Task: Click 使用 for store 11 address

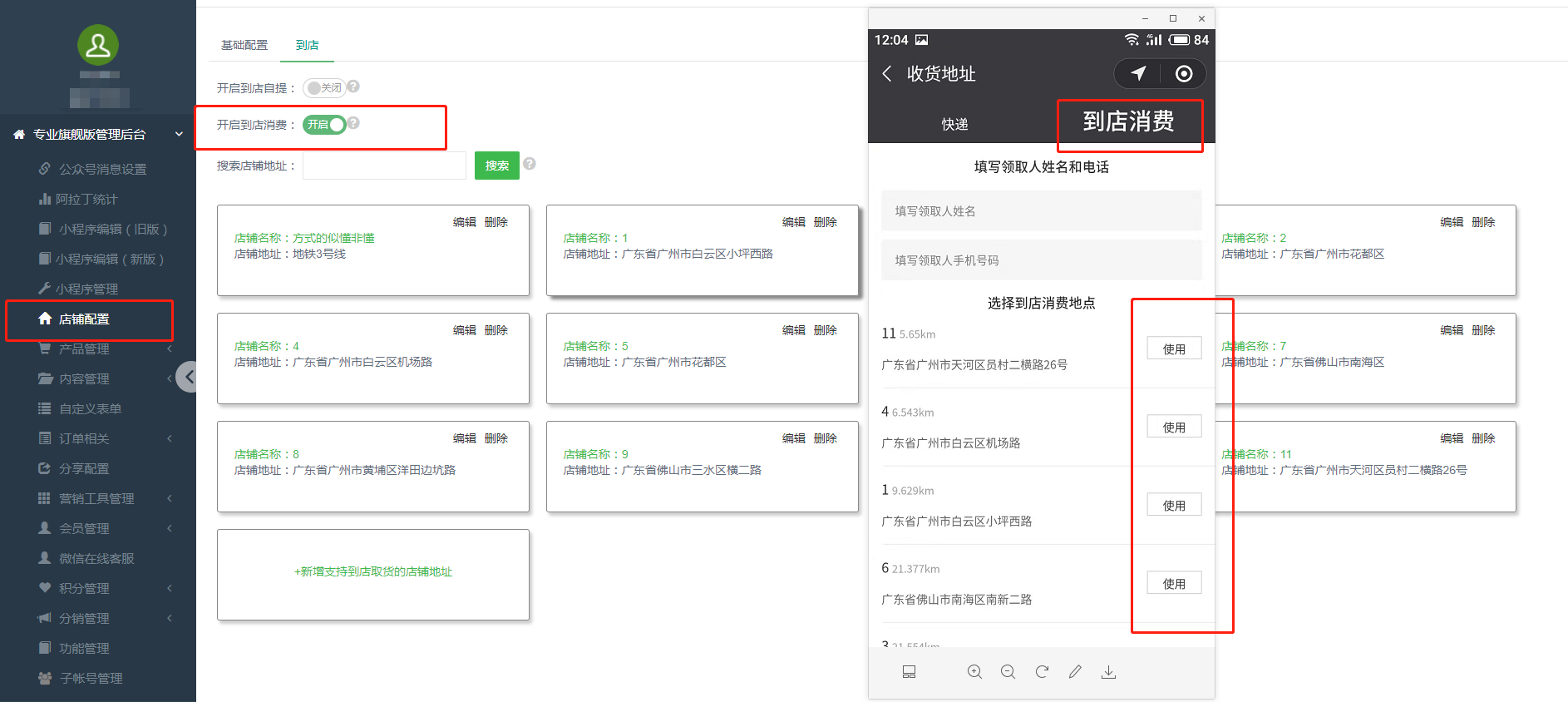Action: [1174, 349]
